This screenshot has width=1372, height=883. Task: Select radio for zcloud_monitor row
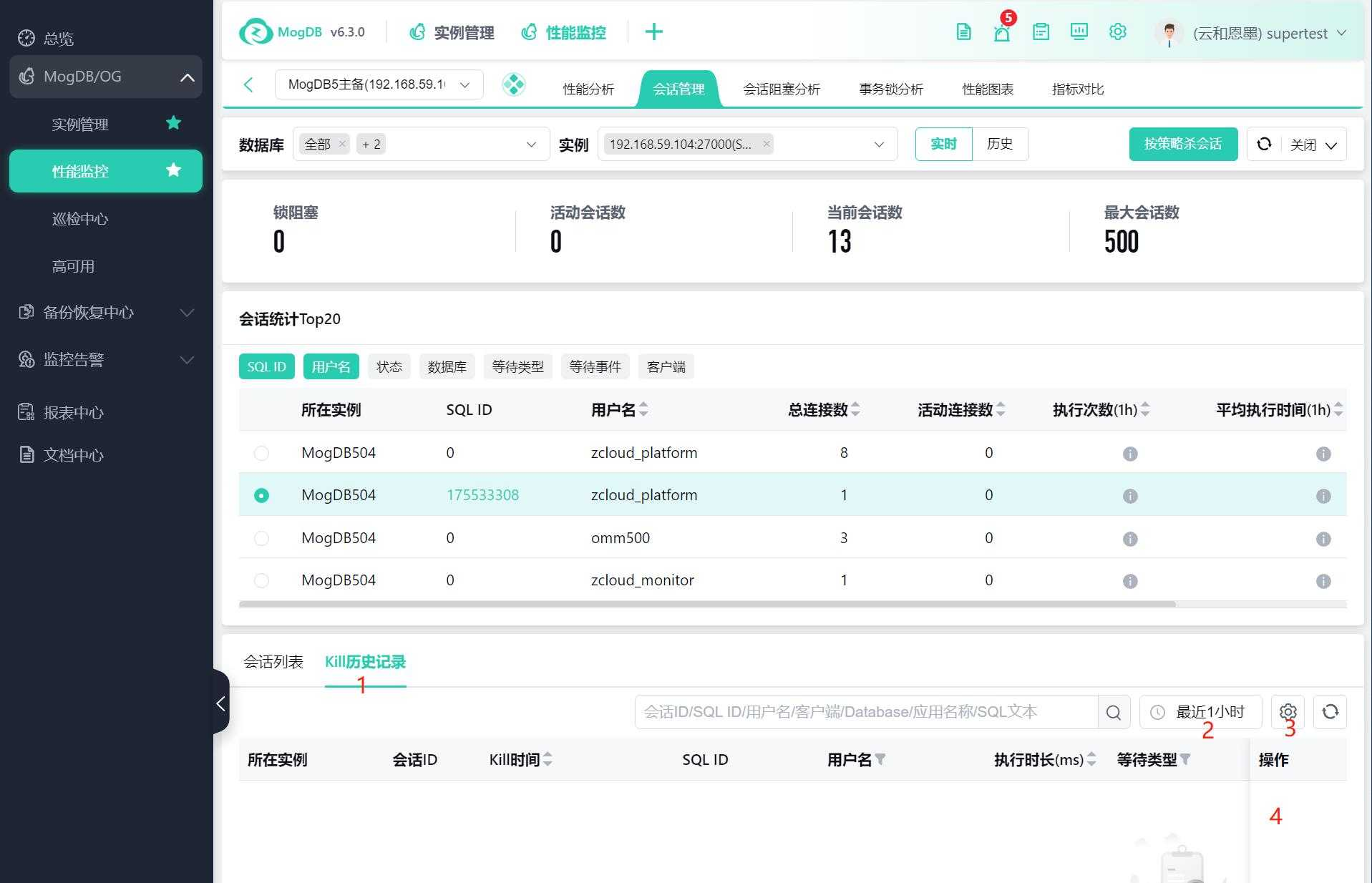point(261,580)
